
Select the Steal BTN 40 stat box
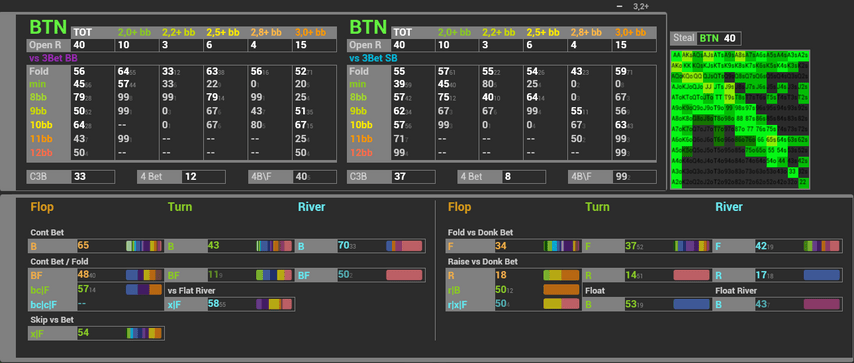point(705,38)
